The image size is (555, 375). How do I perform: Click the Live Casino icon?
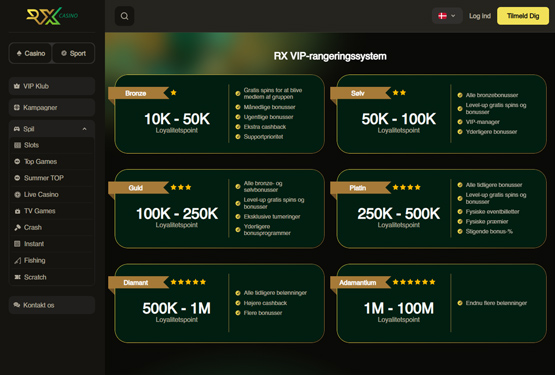coord(17,194)
